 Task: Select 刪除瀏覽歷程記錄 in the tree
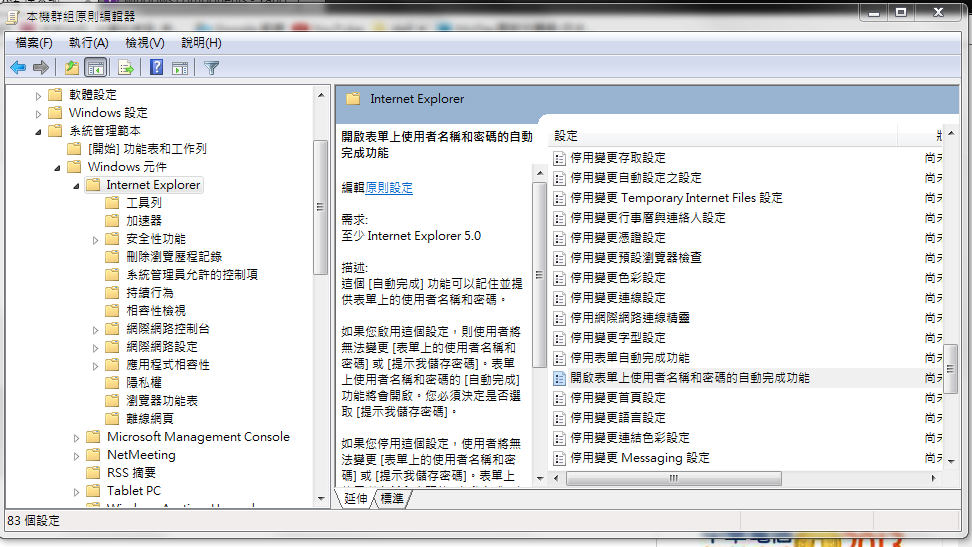pyautogui.click(x=174, y=256)
